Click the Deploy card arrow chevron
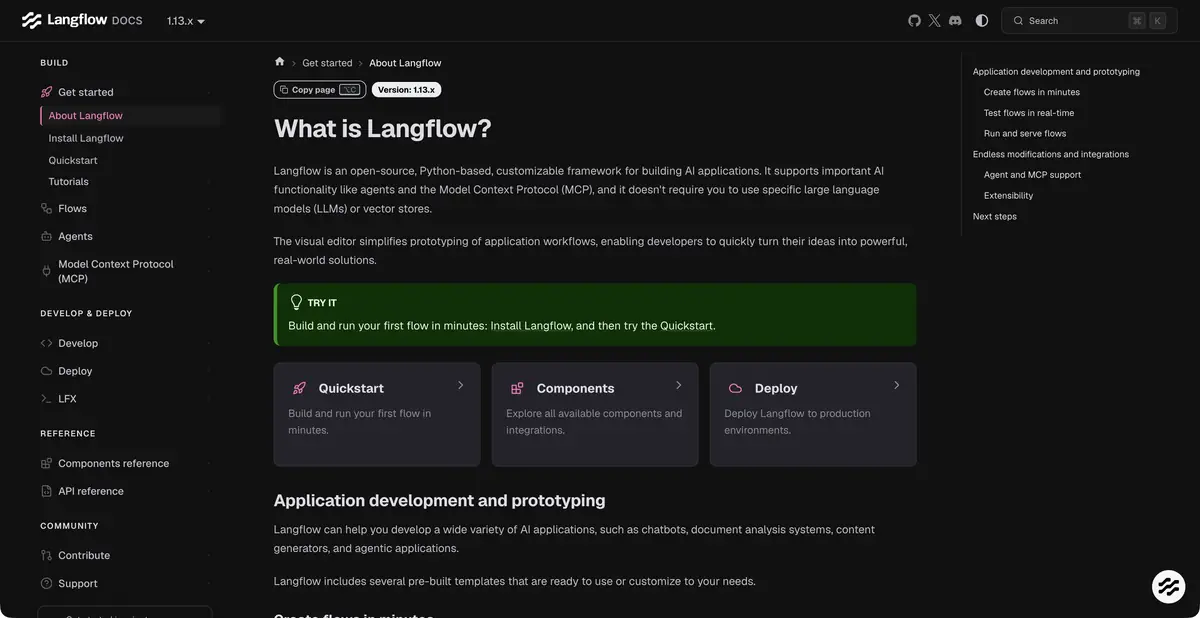This screenshot has width=1200, height=618. click(897, 385)
